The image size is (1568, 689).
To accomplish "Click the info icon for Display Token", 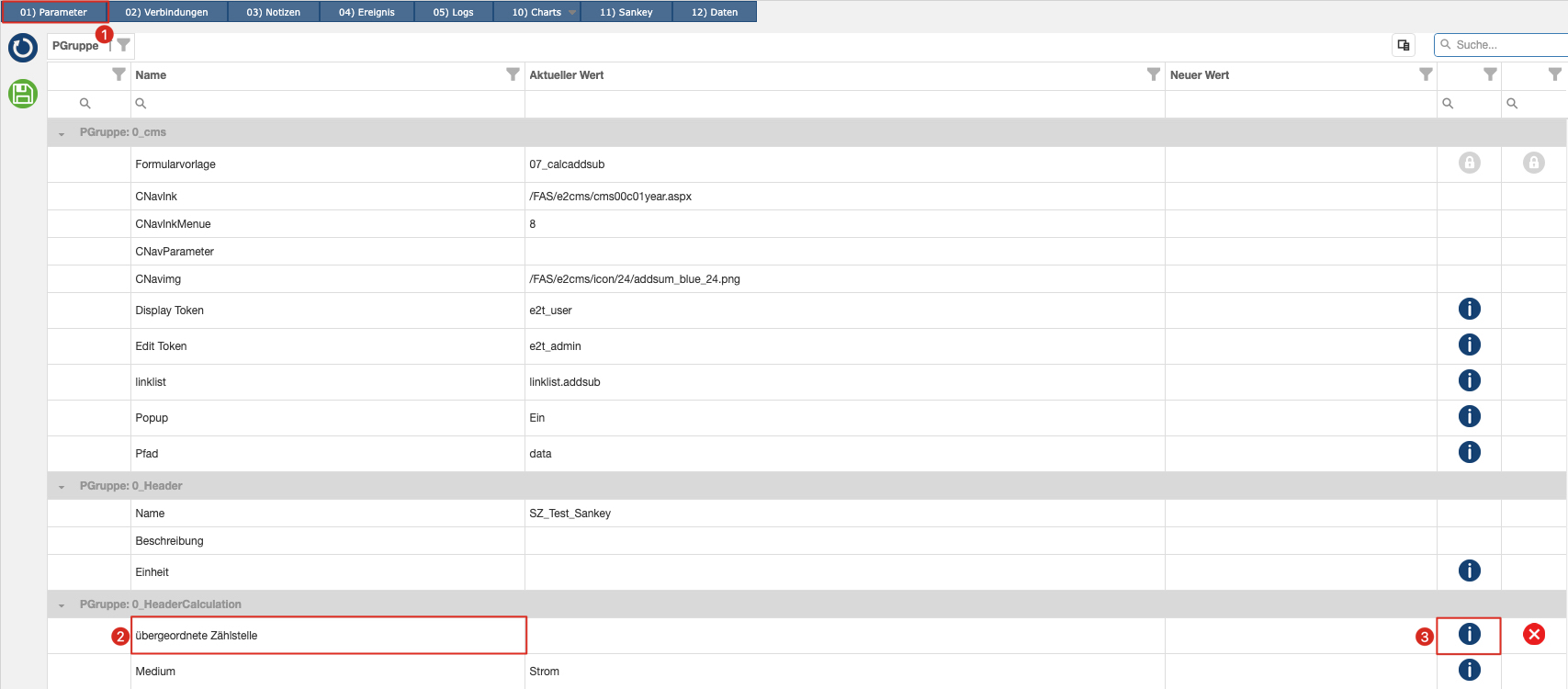I will 1469,310.
